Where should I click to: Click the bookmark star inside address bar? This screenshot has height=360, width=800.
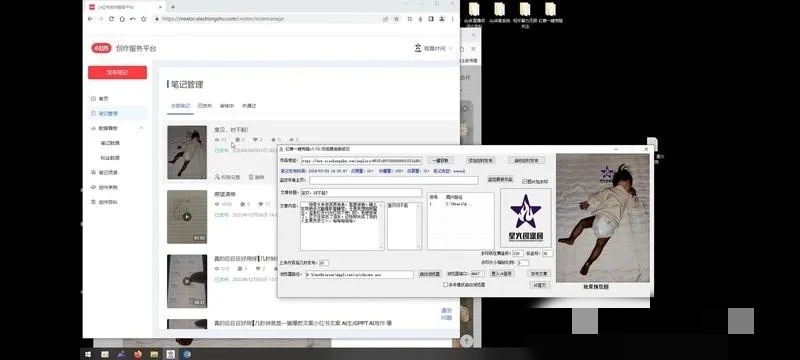tap(396, 19)
